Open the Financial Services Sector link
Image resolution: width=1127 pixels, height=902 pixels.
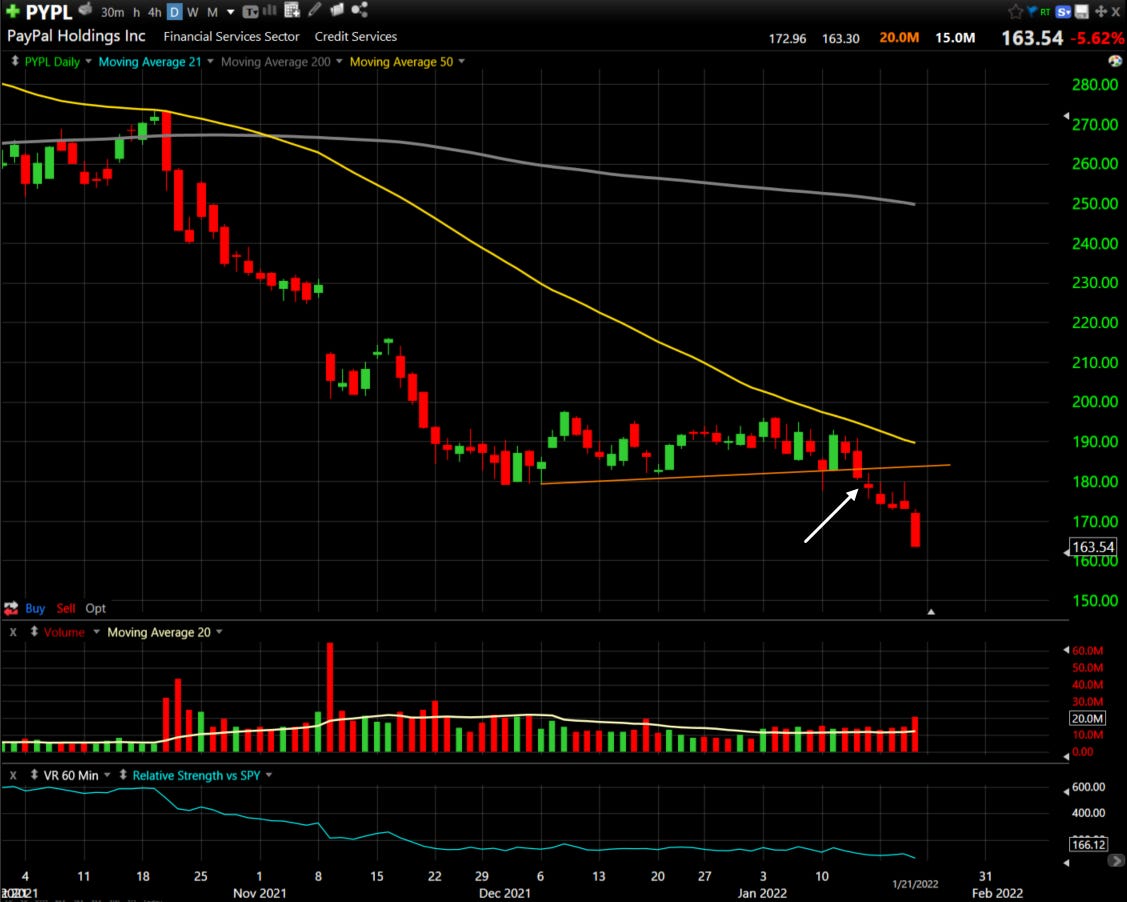[x=231, y=37]
